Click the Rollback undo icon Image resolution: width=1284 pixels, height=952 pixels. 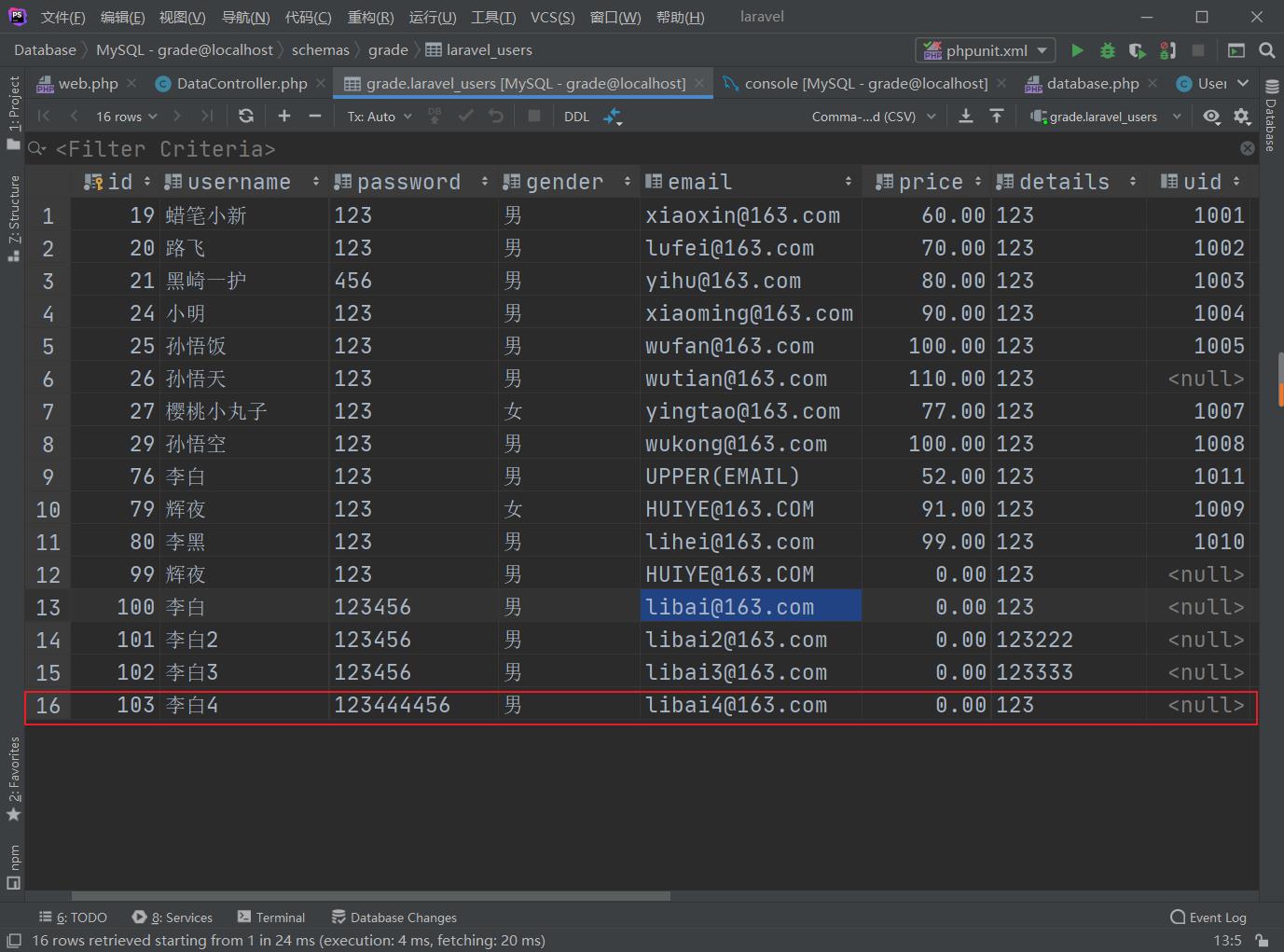pos(496,116)
